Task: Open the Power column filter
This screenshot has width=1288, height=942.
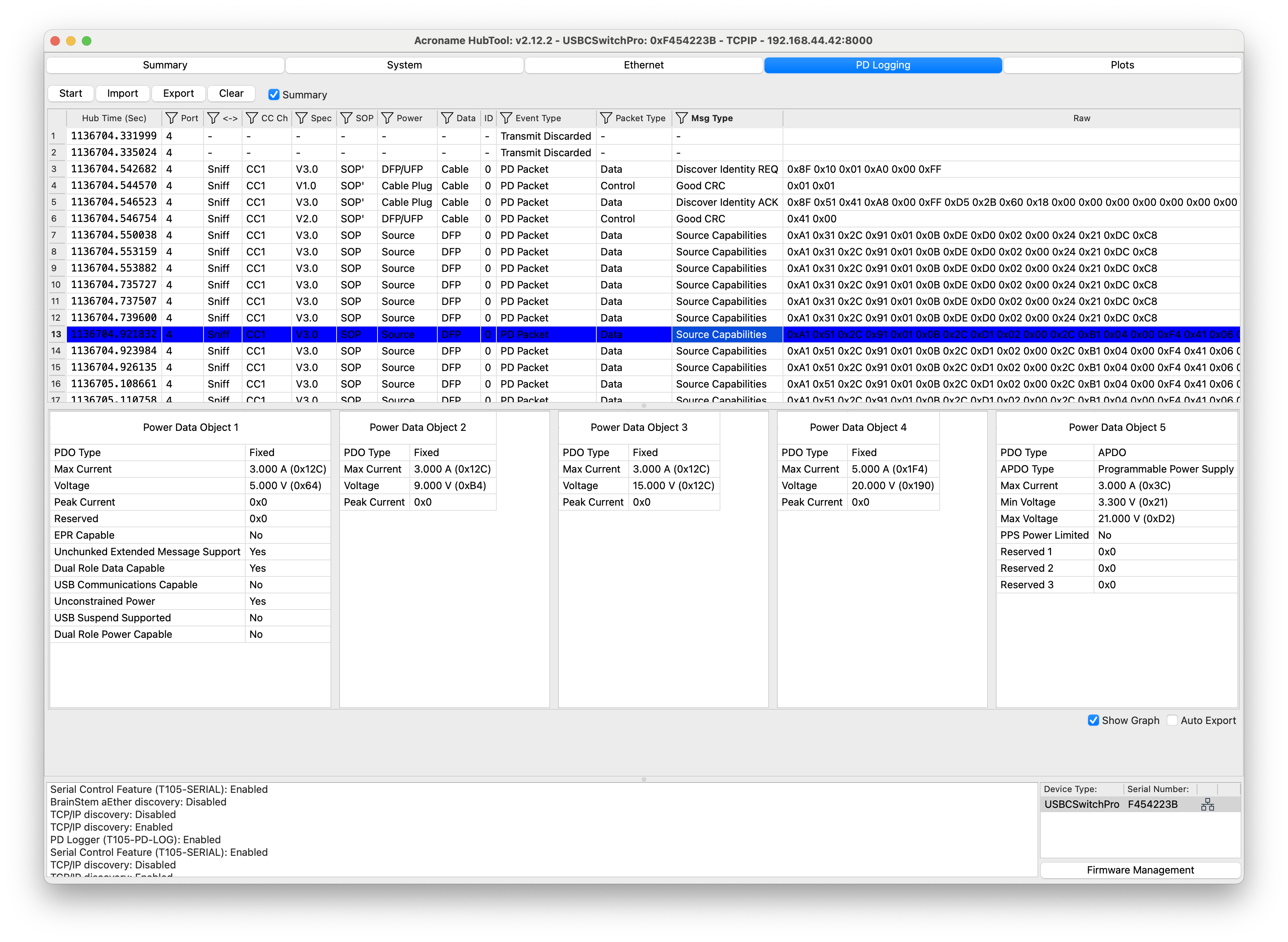Action: (387, 118)
